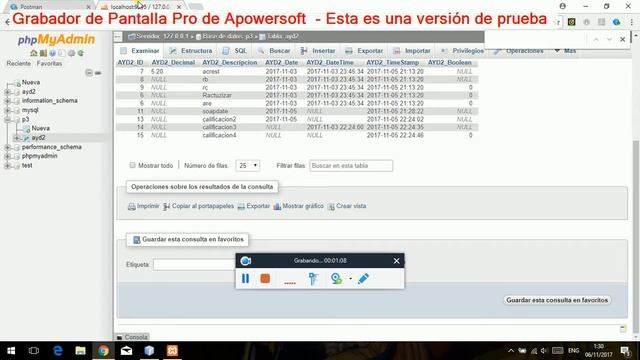Open Task View on taskbar
Screen dimensions: 640x360
(x=34, y=351)
